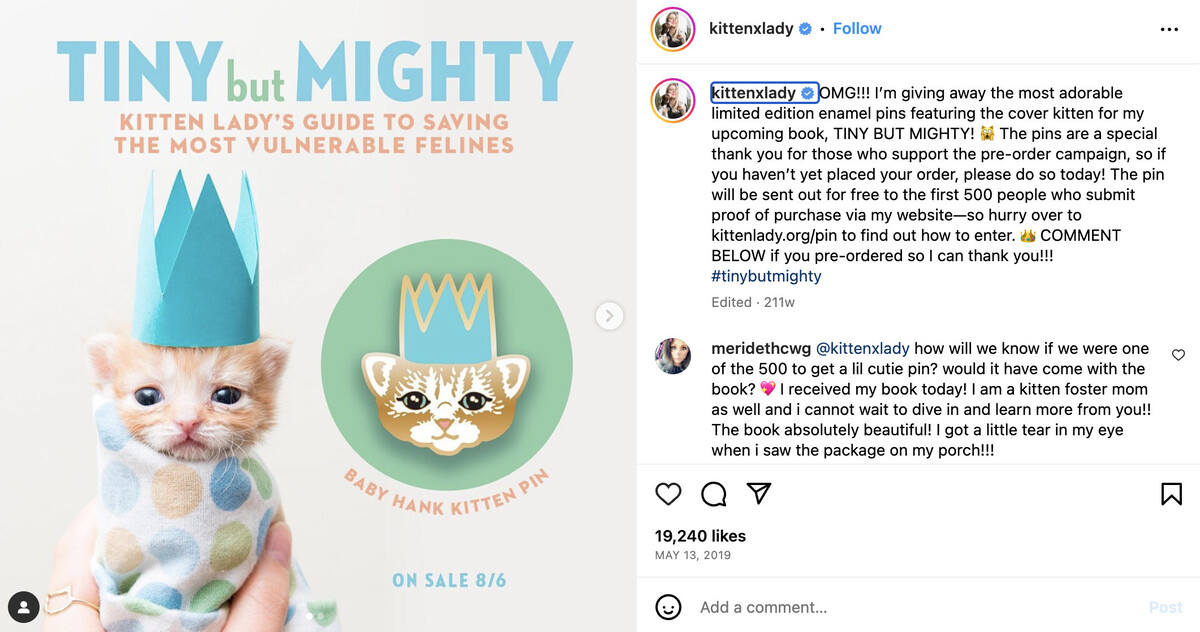This screenshot has width=1200, height=632.
Task: Open the comment bubble icon
Action: (x=714, y=494)
